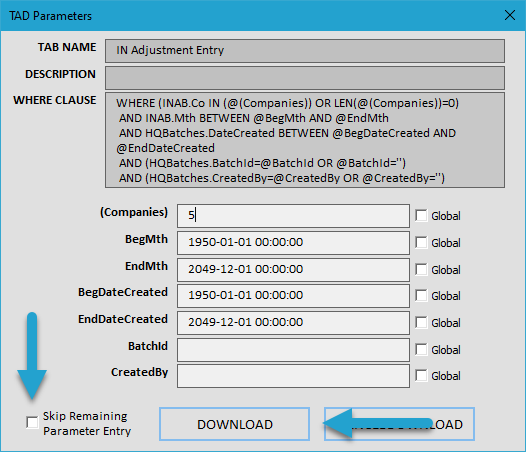Click the 'Skip Remaining Parameter Entry' label
The image size is (526, 452).
click(x=87, y=423)
